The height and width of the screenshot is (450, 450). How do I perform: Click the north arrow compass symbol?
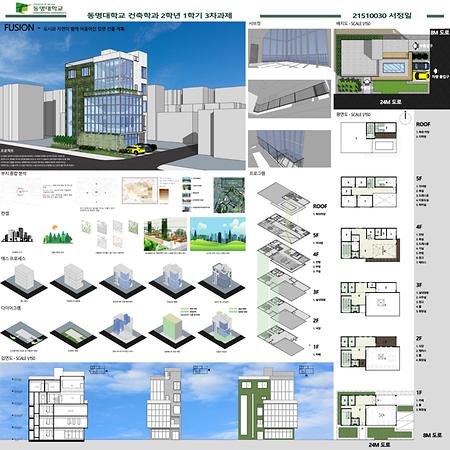click(x=405, y=118)
